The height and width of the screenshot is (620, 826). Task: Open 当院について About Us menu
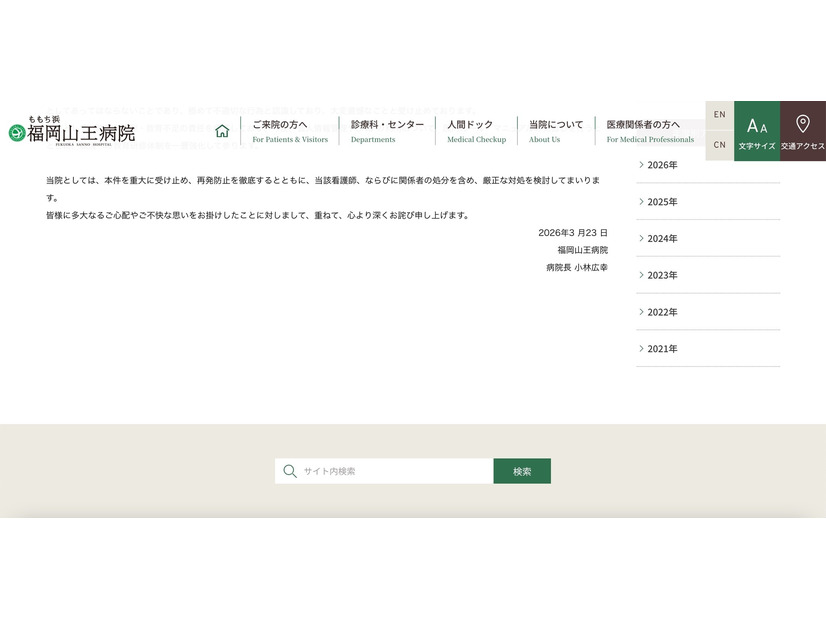tap(555, 131)
